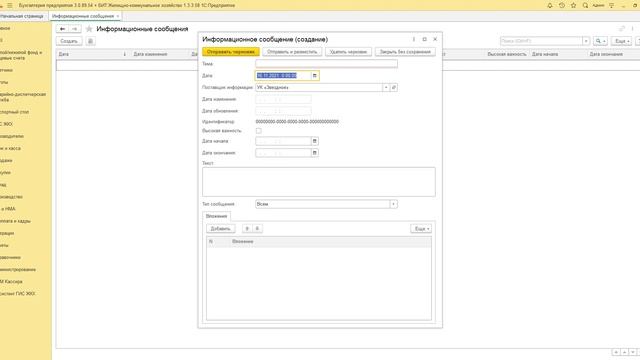Maximize the Информационное сообщение dialog
This screenshot has width=640, height=360.
pyautogui.click(x=424, y=39)
